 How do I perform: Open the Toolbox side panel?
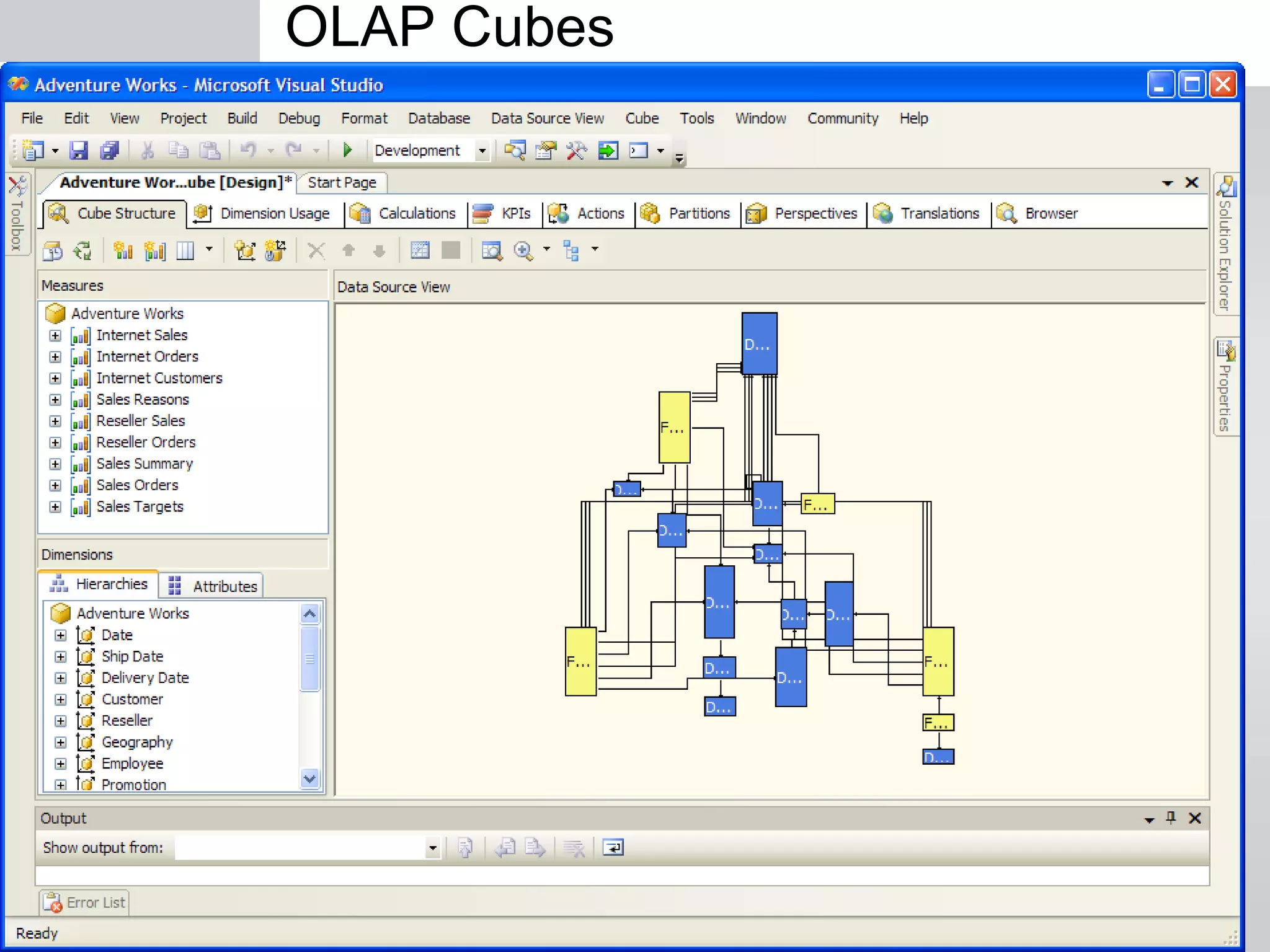click(17, 214)
